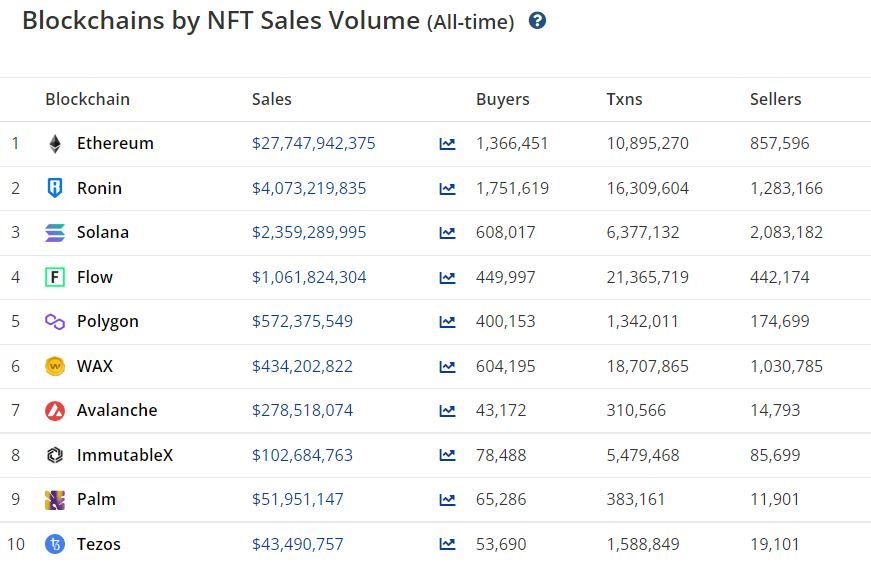Open ImmutableX sales chart icon
Image resolution: width=871 pixels, height=564 pixels.
[x=447, y=455]
